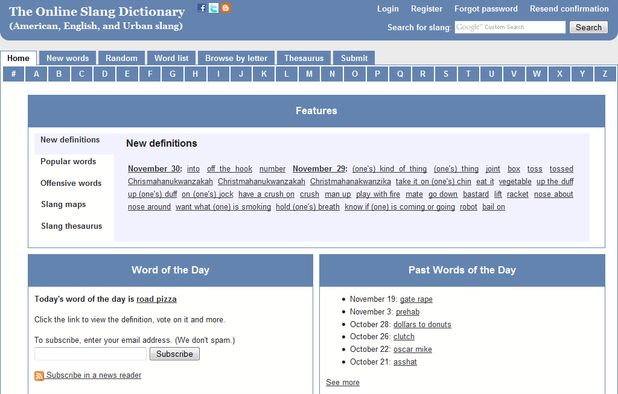Select Slang thesaurus in Features sidebar

pos(71,226)
